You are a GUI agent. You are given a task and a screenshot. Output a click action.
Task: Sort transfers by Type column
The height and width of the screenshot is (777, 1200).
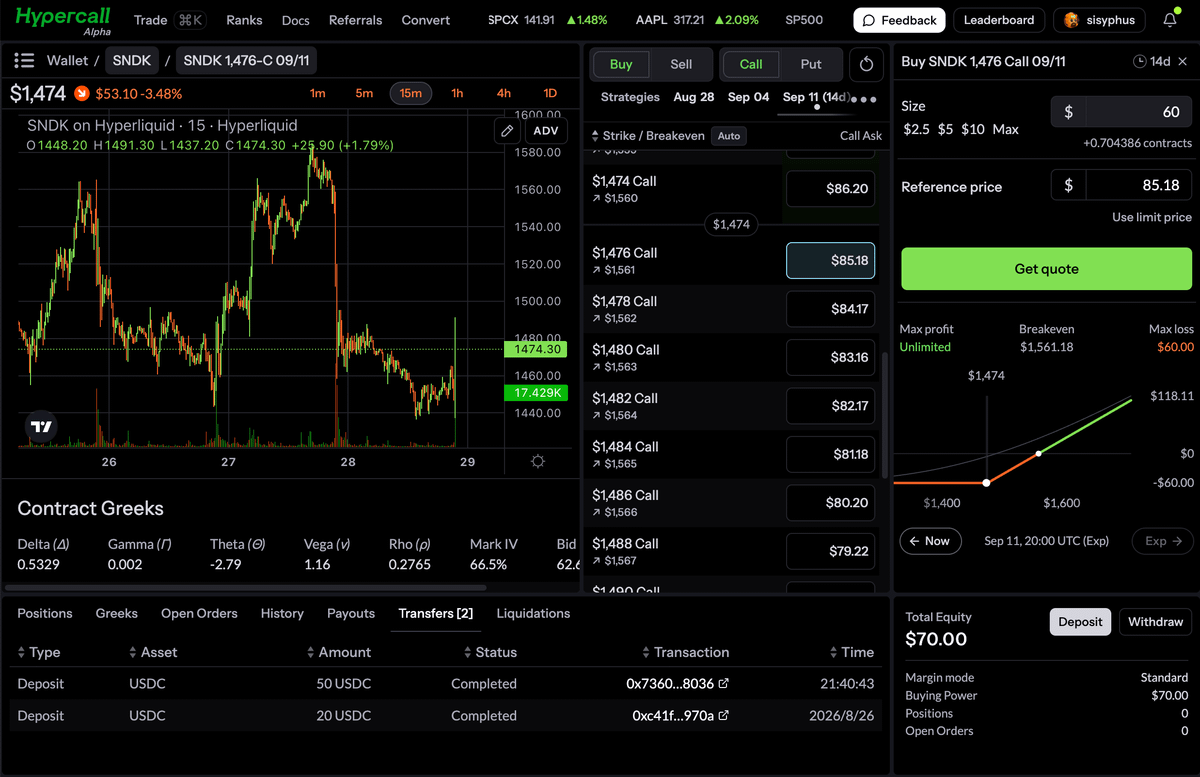point(39,652)
